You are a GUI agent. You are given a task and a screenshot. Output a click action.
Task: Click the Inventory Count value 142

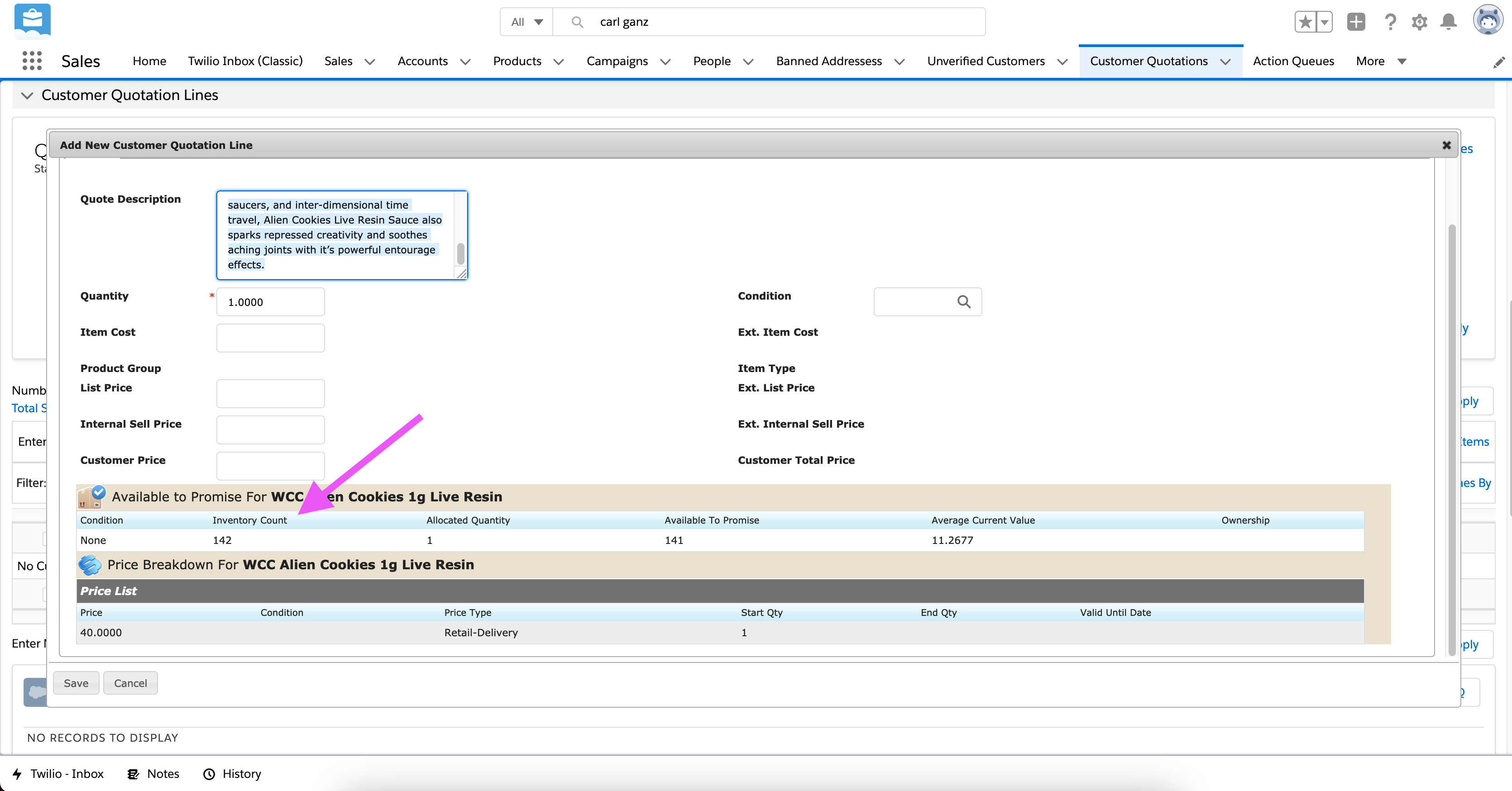coord(222,540)
